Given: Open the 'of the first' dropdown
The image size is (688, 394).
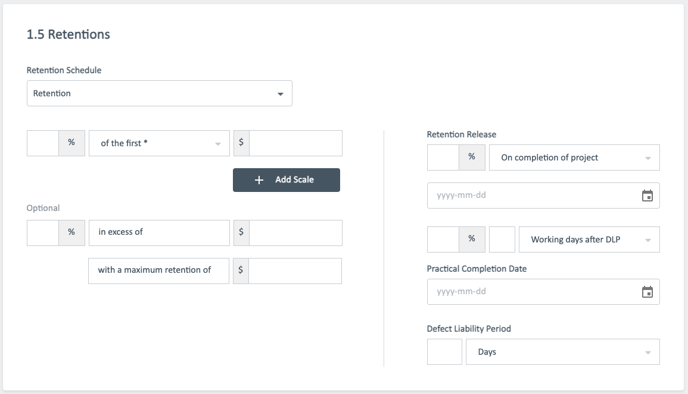Looking at the screenshot, I should (x=159, y=143).
